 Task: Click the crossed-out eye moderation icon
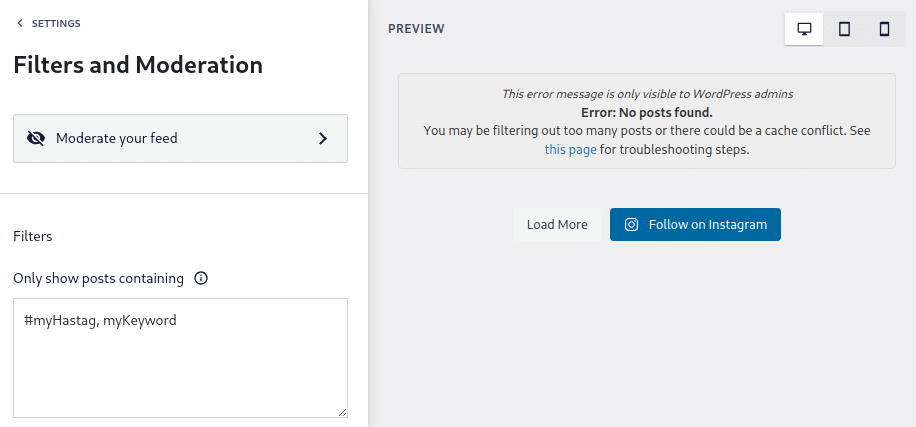tap(36, 138)
